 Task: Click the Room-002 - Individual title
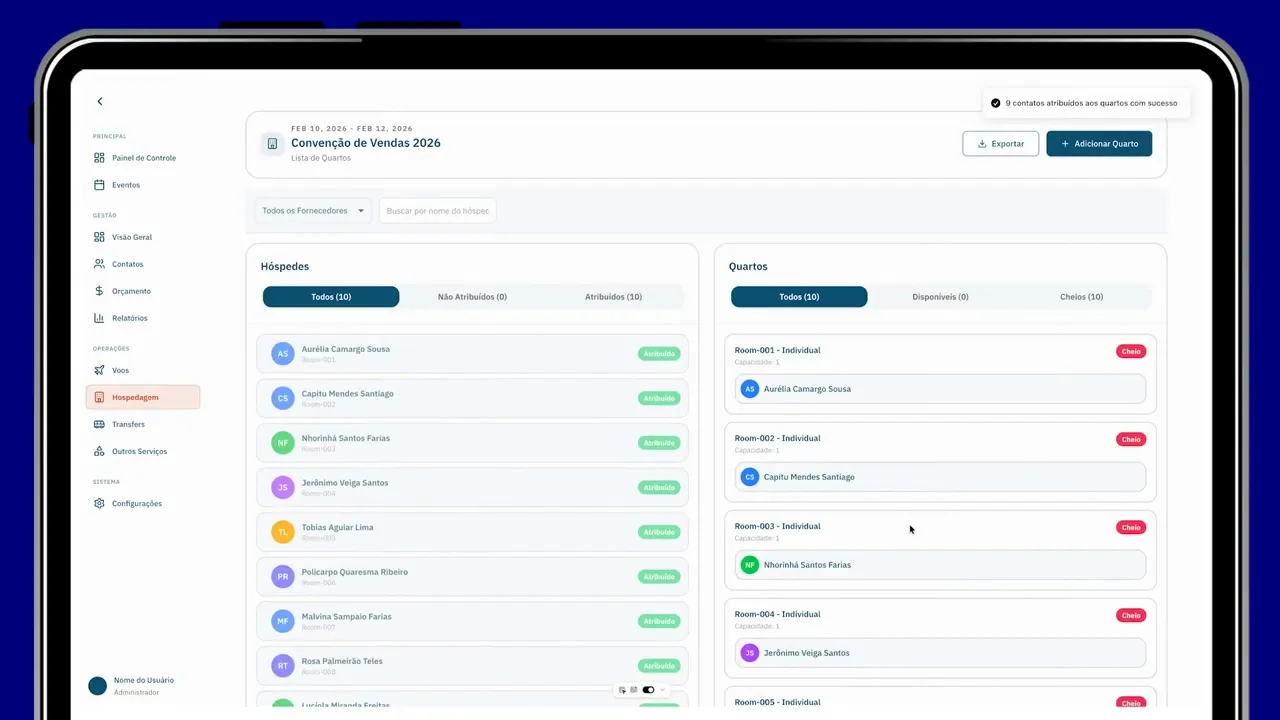(x=777, y=438)
